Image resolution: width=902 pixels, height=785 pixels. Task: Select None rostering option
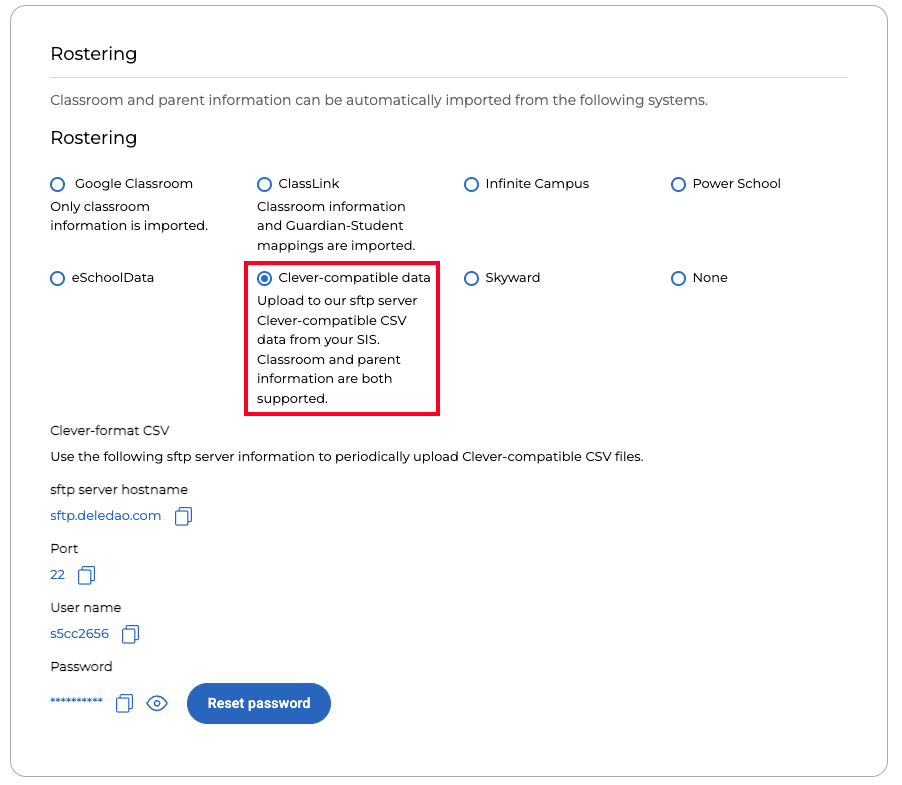tap(678, 279)
